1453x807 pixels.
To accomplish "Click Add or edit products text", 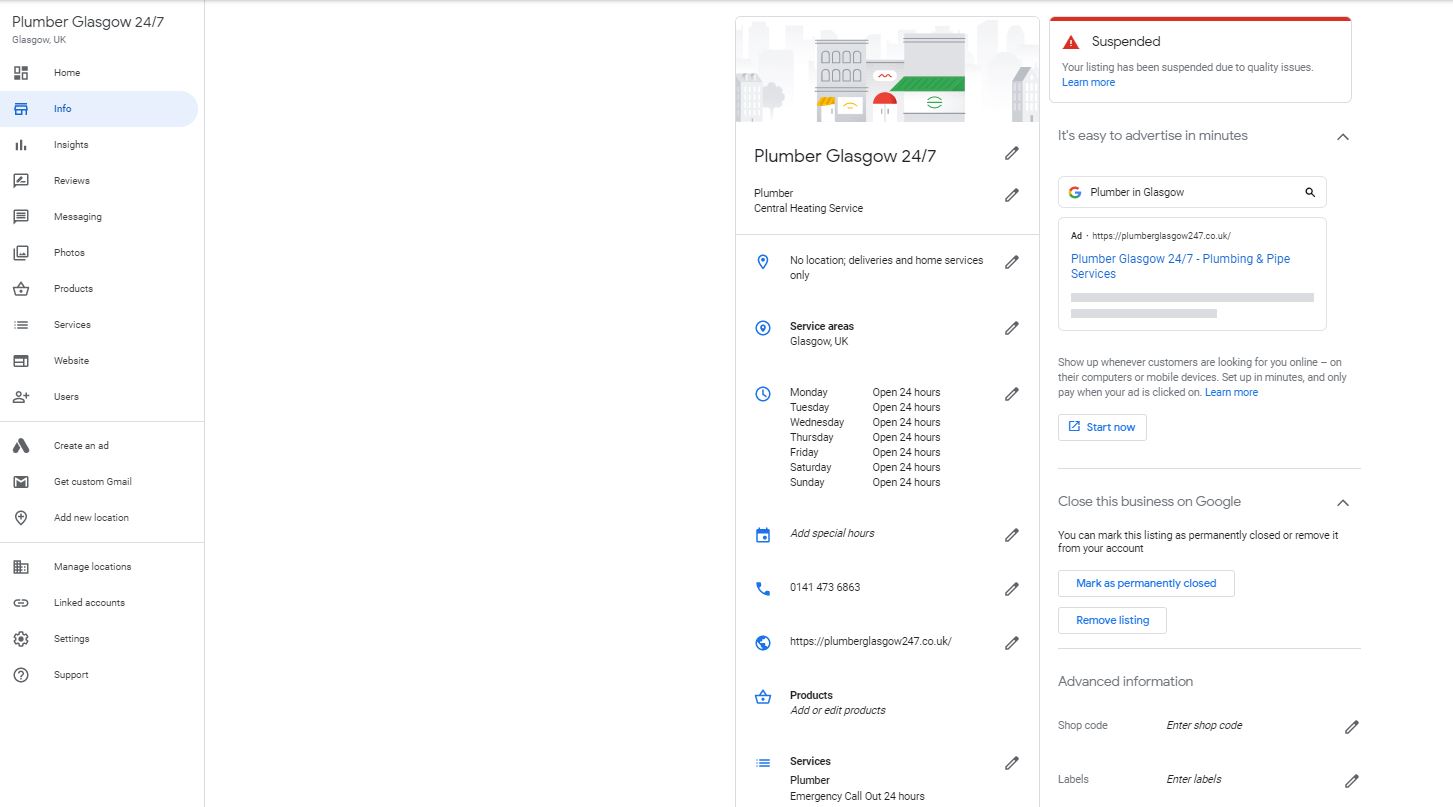I will coord(838,710).
